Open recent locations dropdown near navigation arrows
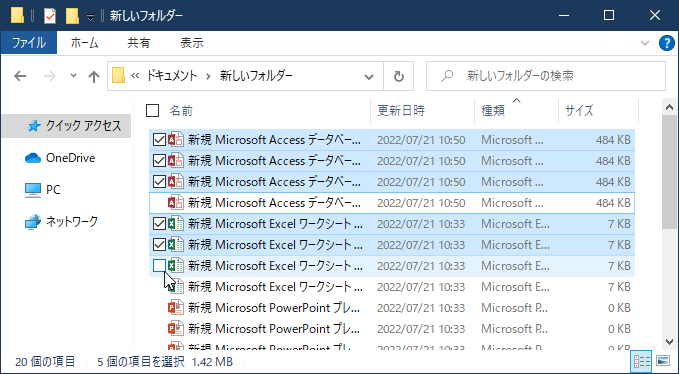 (73, 76)
